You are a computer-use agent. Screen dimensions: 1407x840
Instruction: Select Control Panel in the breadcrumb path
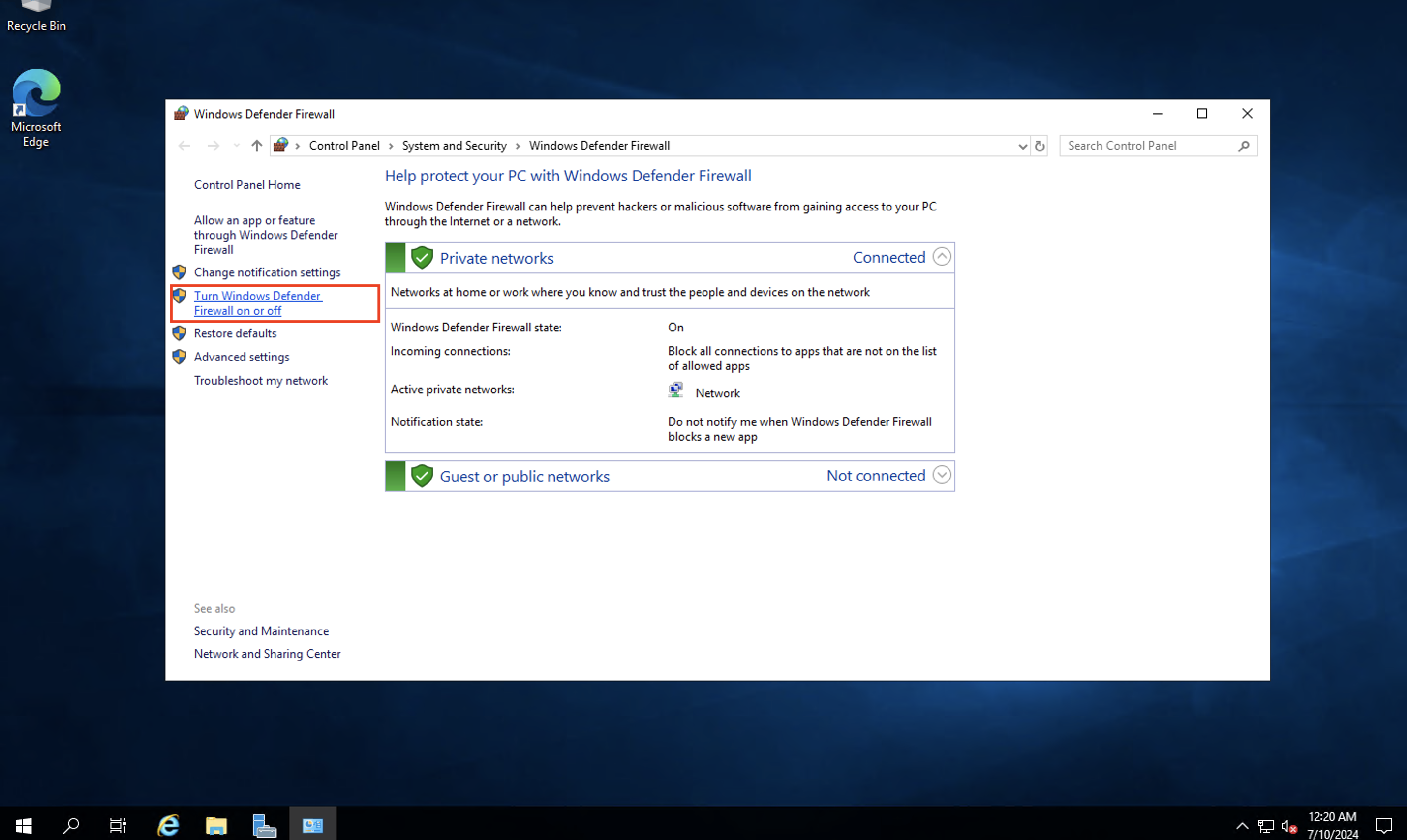coord(344,145)
